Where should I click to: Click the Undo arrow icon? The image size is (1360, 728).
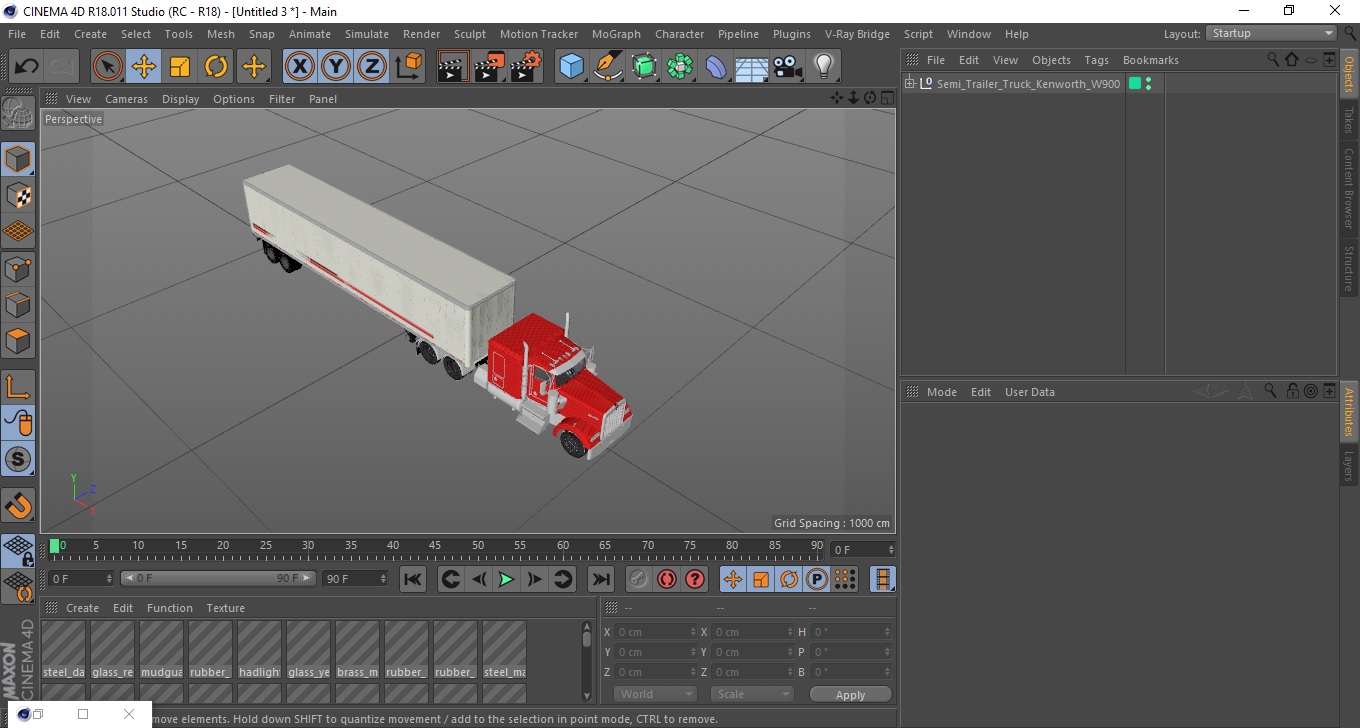[26, 67]
